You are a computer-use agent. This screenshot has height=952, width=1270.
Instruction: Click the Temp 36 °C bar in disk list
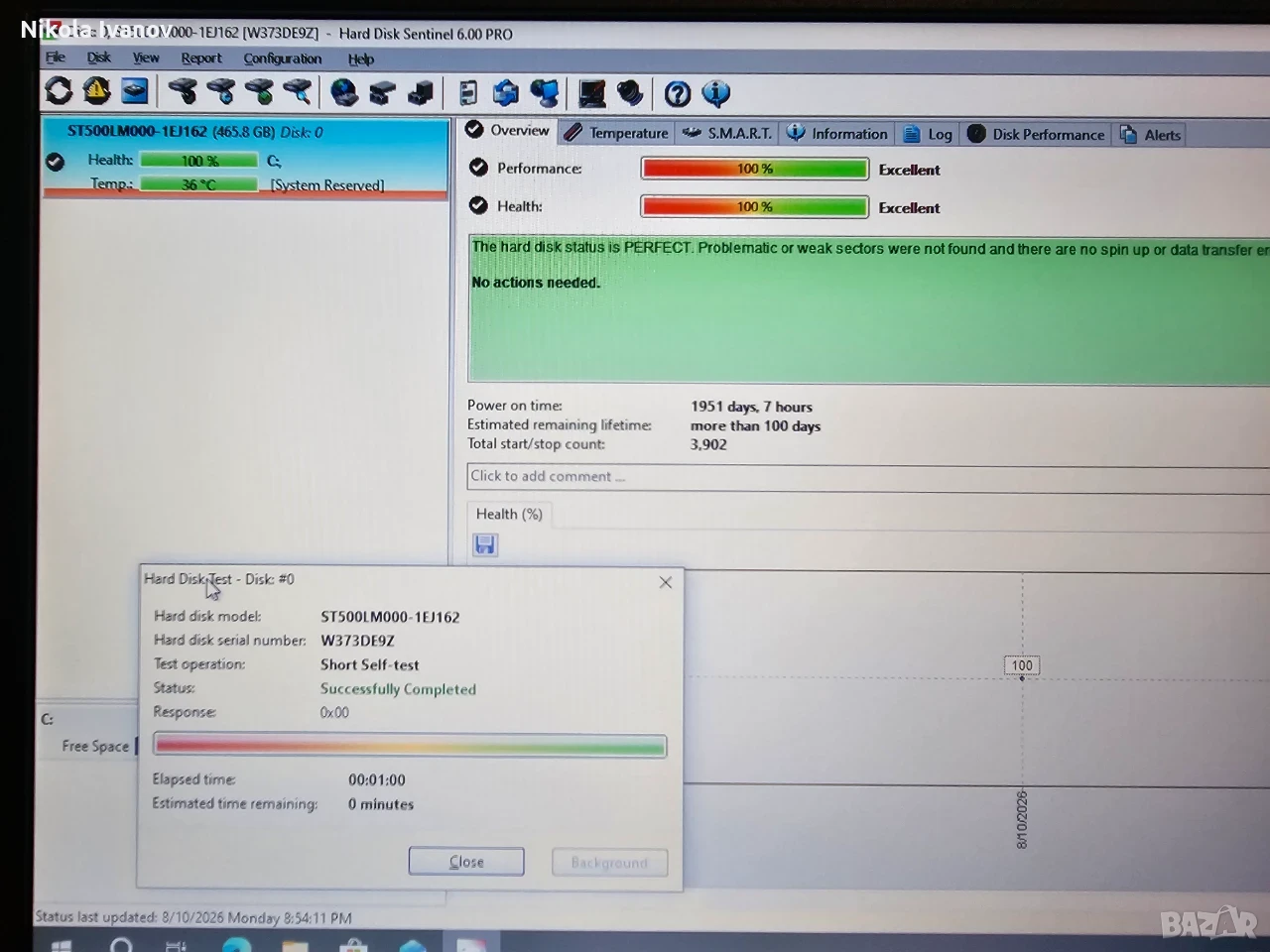click(x=198, y=184)
